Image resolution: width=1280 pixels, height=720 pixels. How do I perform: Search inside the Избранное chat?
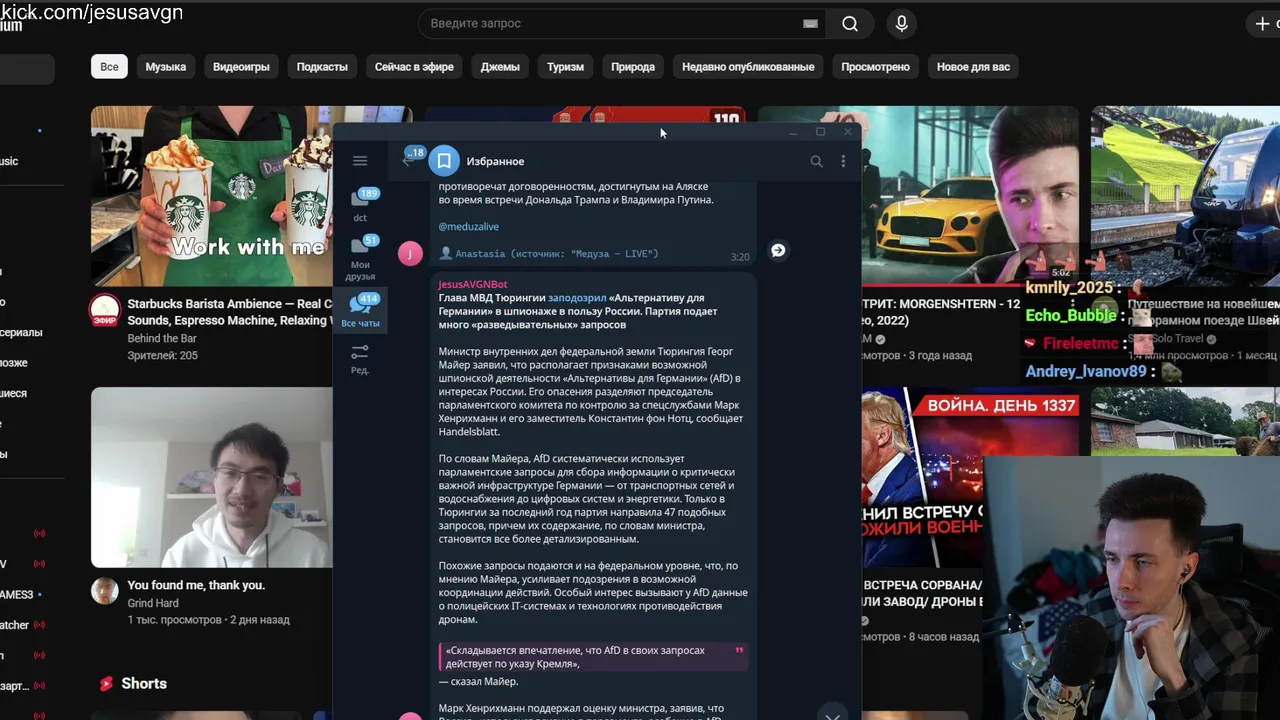point(816,161)
